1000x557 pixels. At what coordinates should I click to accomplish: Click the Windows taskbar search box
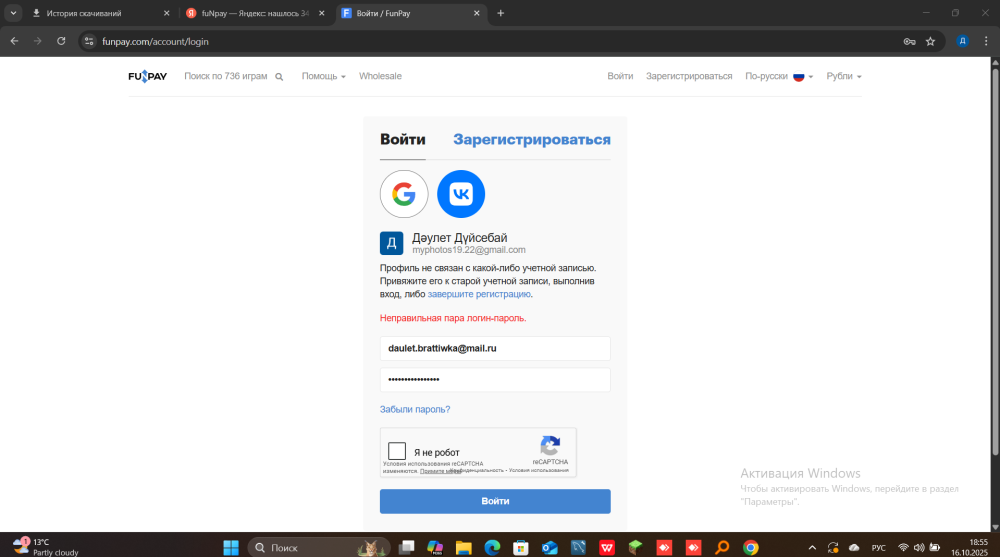[319, 547]
